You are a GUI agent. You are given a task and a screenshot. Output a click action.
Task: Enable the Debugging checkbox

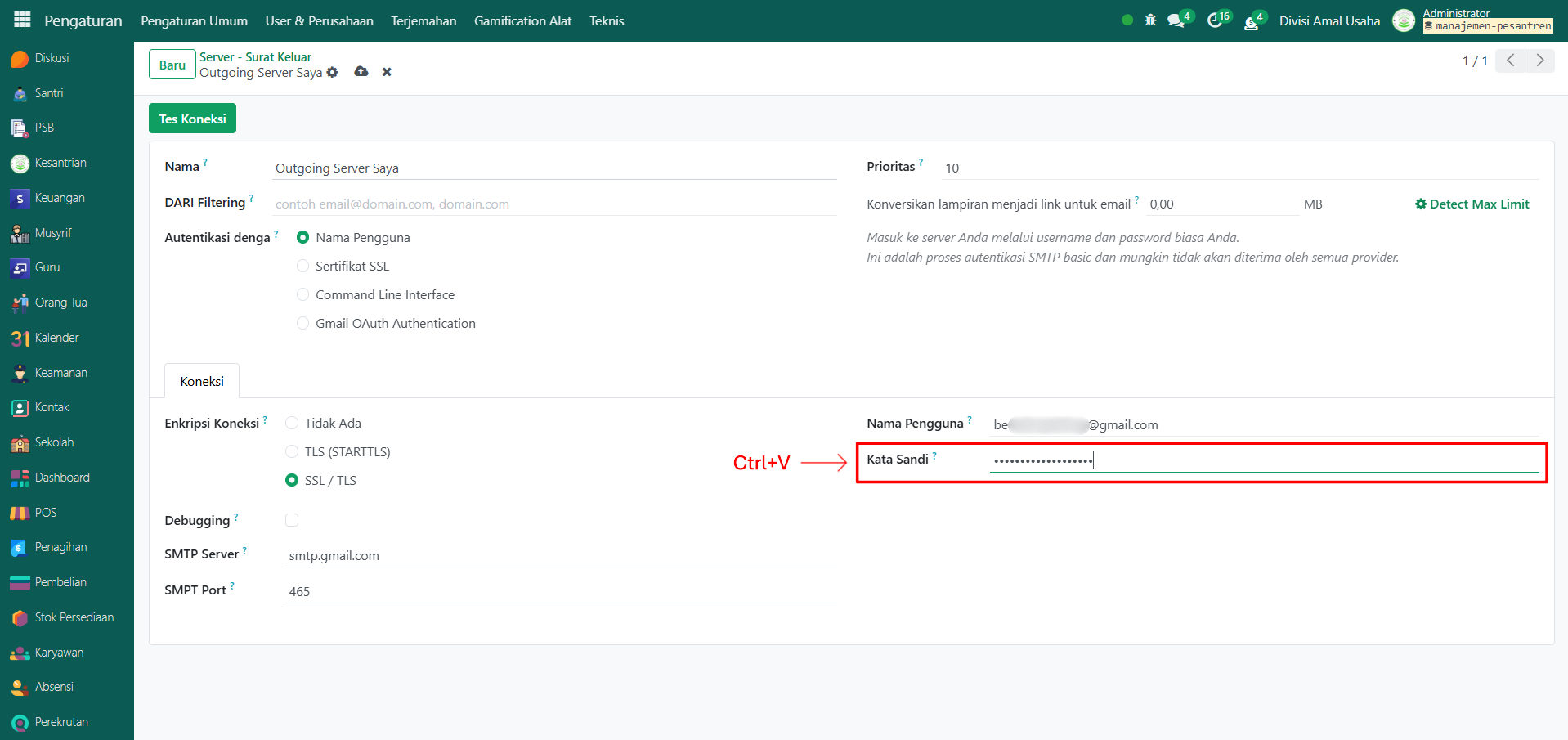click(x=292, y=520)
